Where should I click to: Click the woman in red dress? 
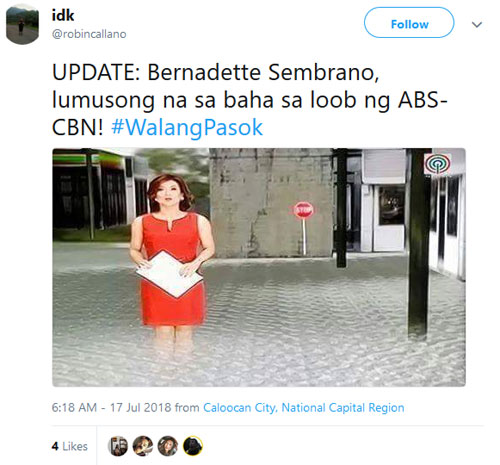click(171, 257)
